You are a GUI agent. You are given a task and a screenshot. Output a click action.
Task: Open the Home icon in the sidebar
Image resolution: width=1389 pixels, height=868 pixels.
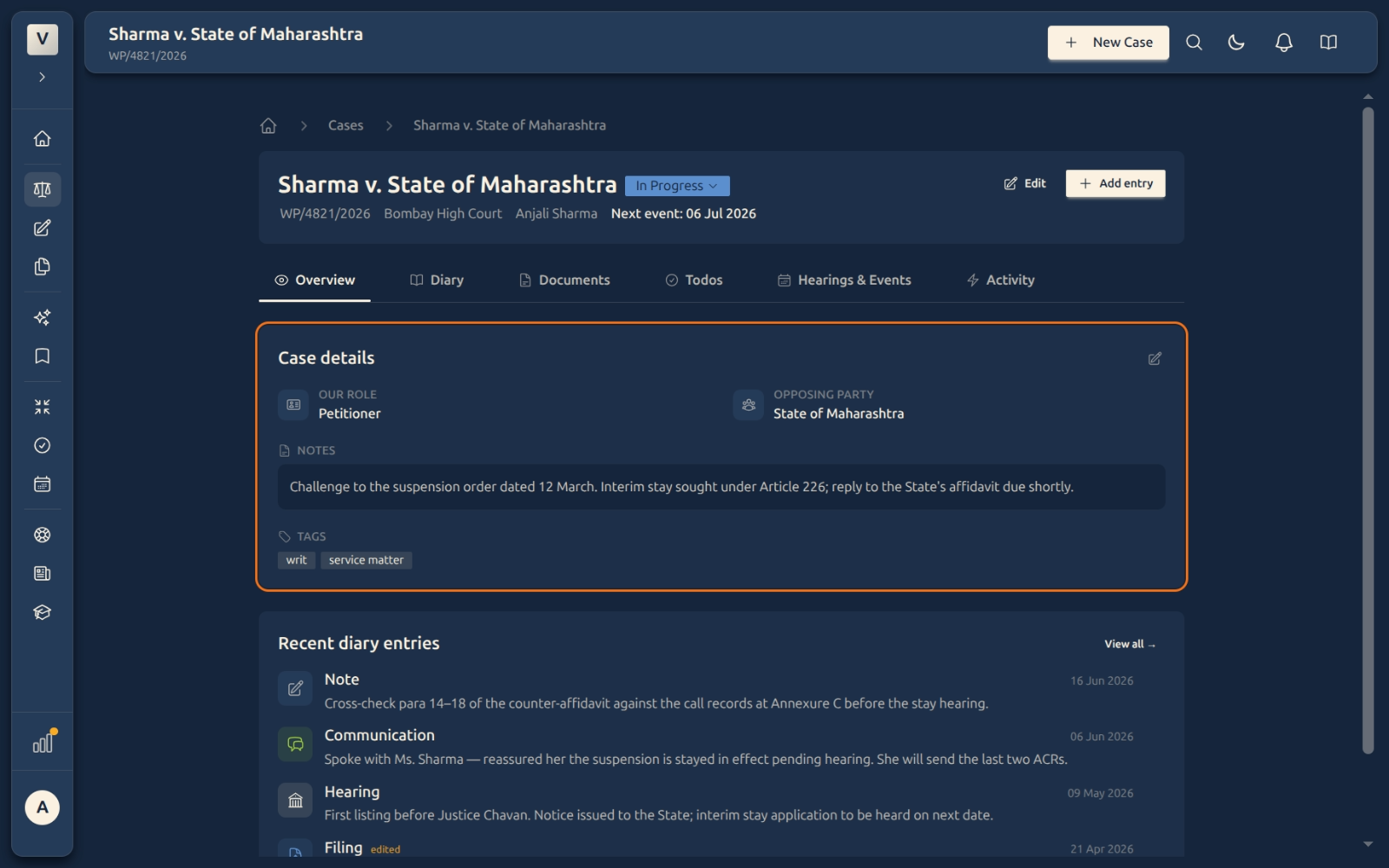[x=42, y=139]
